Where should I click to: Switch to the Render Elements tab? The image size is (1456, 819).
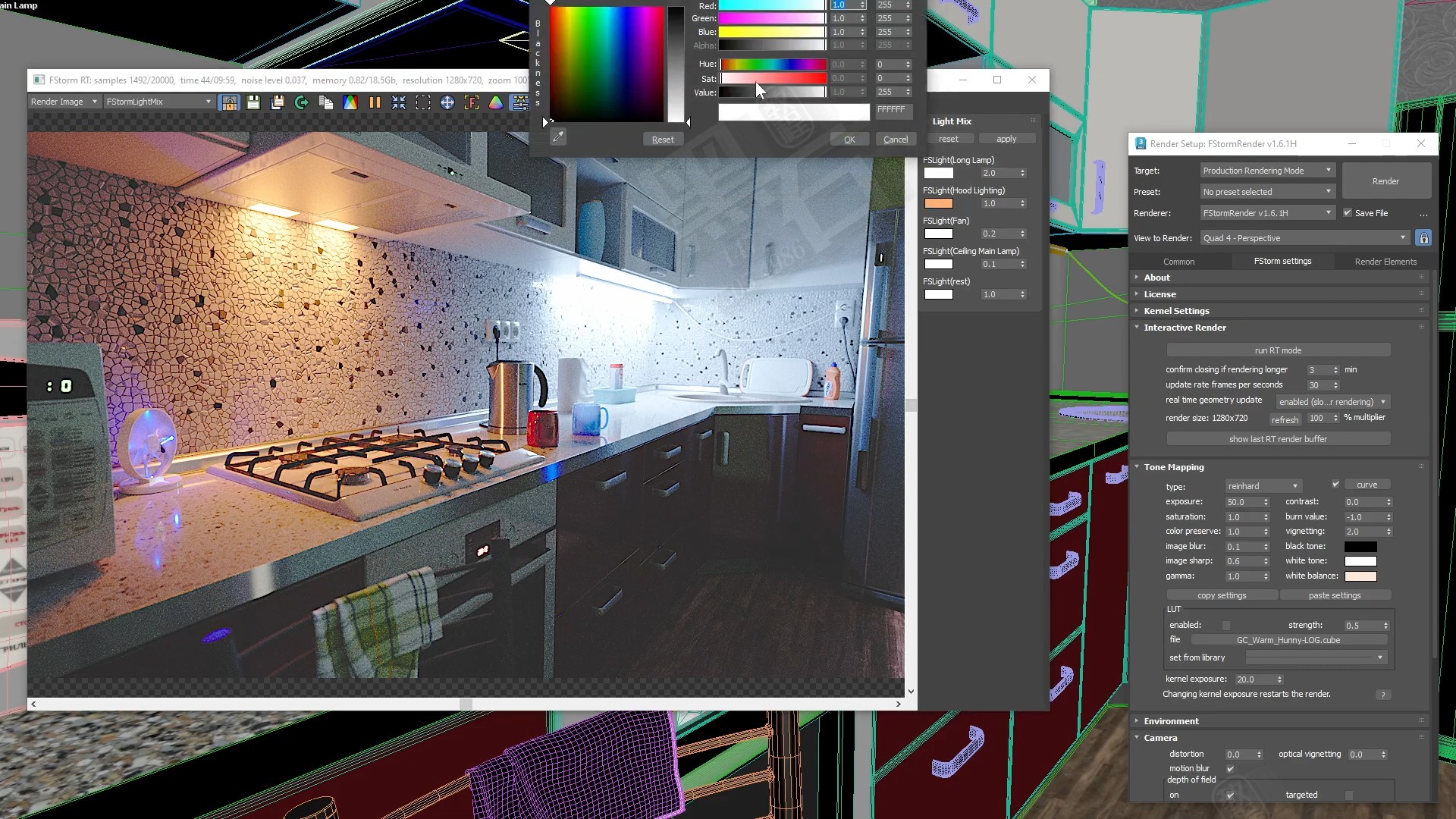(1385, 262)
